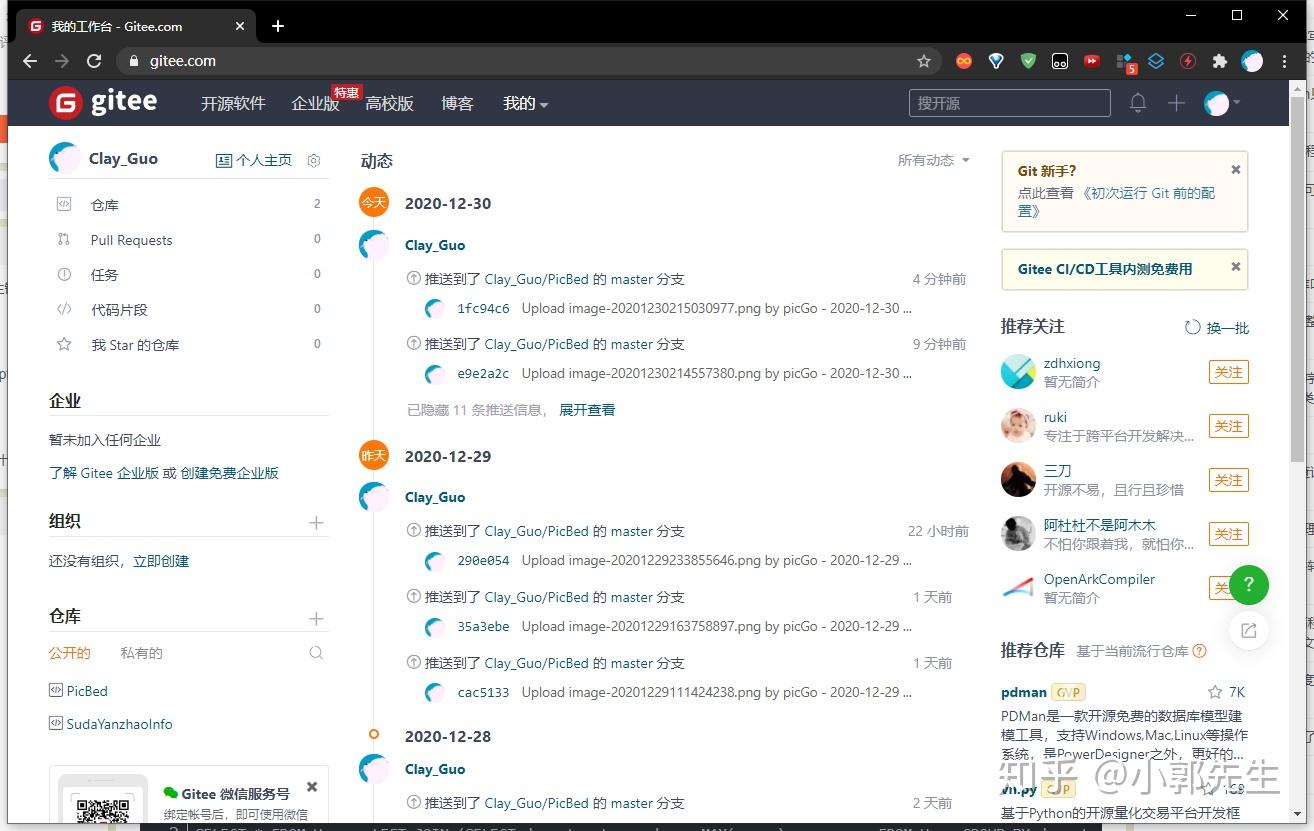Switch to the 私有的 repositories tab
Viewport: 1314px width, 831px height.
[141, 652]
